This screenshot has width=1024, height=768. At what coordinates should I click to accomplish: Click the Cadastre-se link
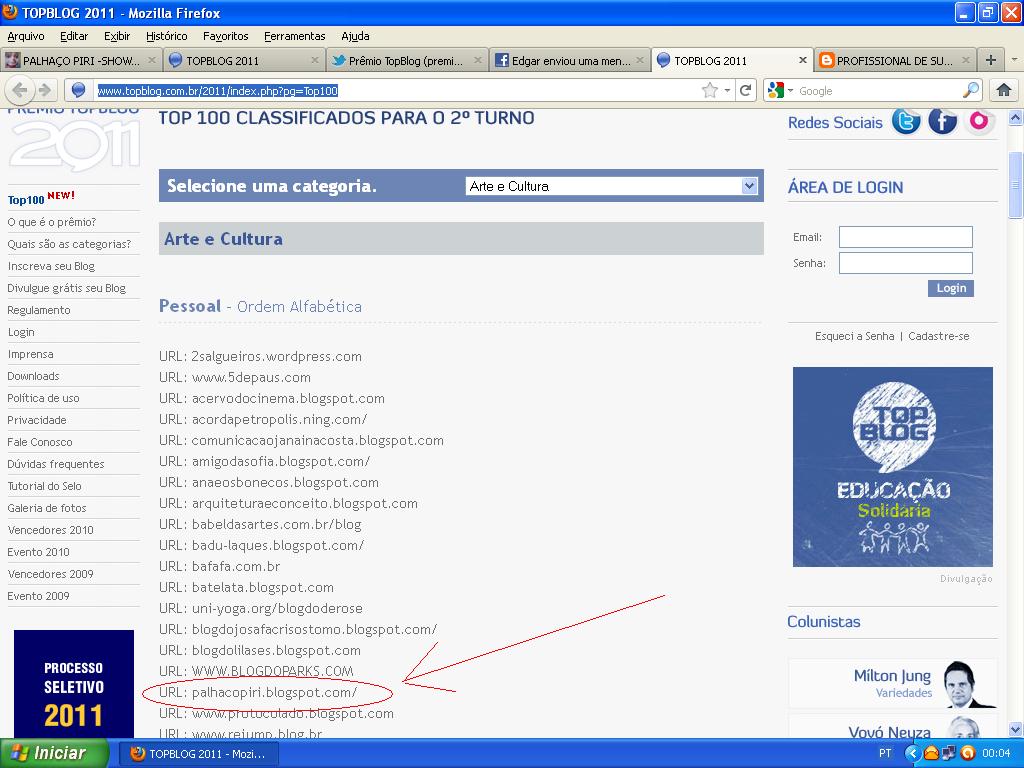pyautogui.click(x=938, y=336)
